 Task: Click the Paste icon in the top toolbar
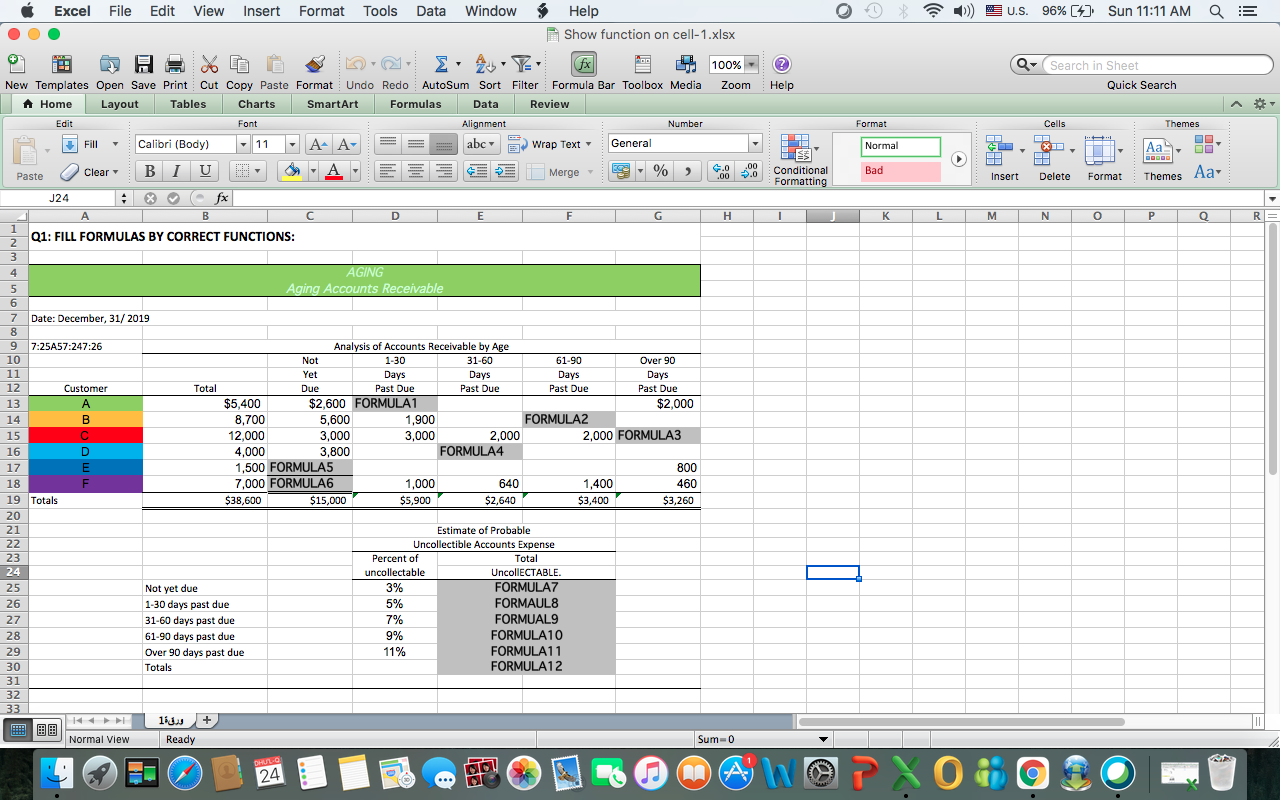[x=273, y=64]
